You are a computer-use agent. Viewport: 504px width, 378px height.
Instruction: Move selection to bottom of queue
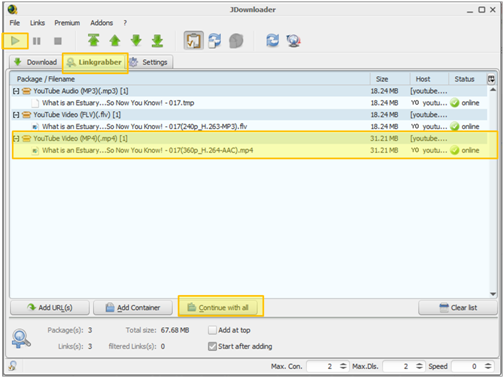[x=157, y=41]
